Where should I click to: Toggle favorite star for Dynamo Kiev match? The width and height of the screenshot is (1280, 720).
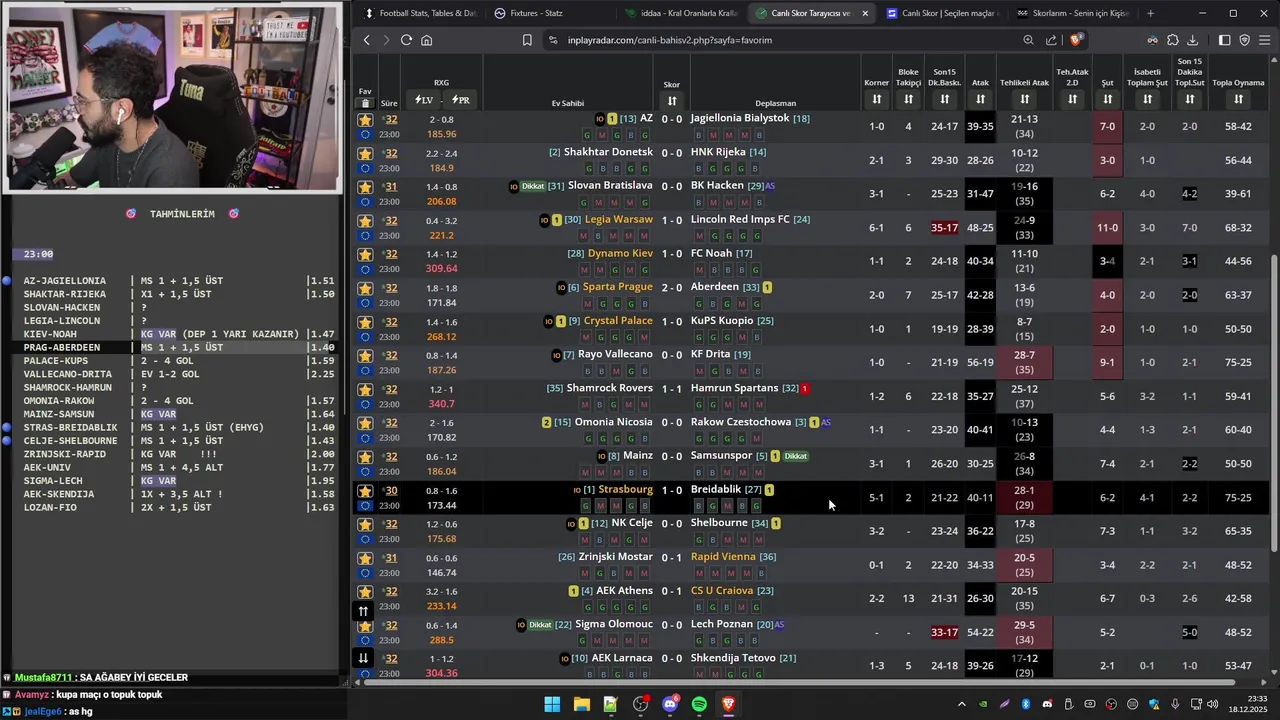[365, 255]
